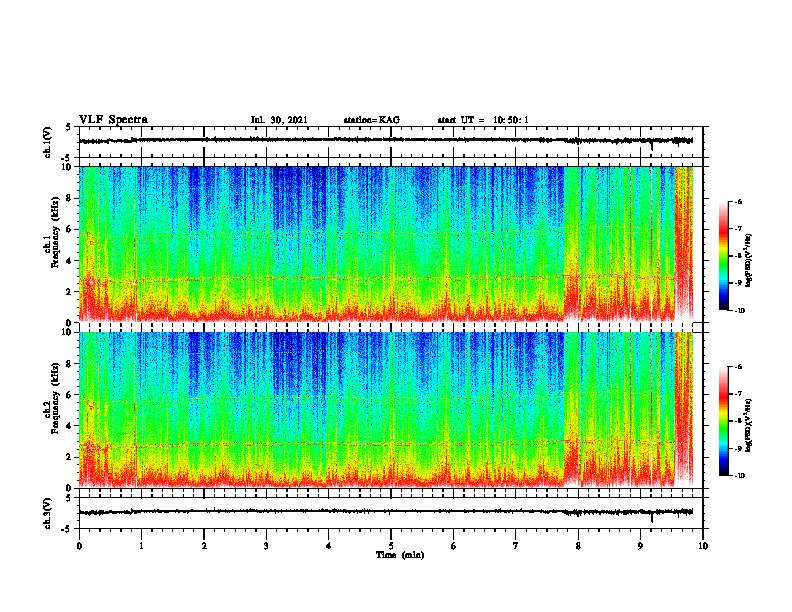Click the "ch.1(V)" axis label at top

[x=48, y=142]
